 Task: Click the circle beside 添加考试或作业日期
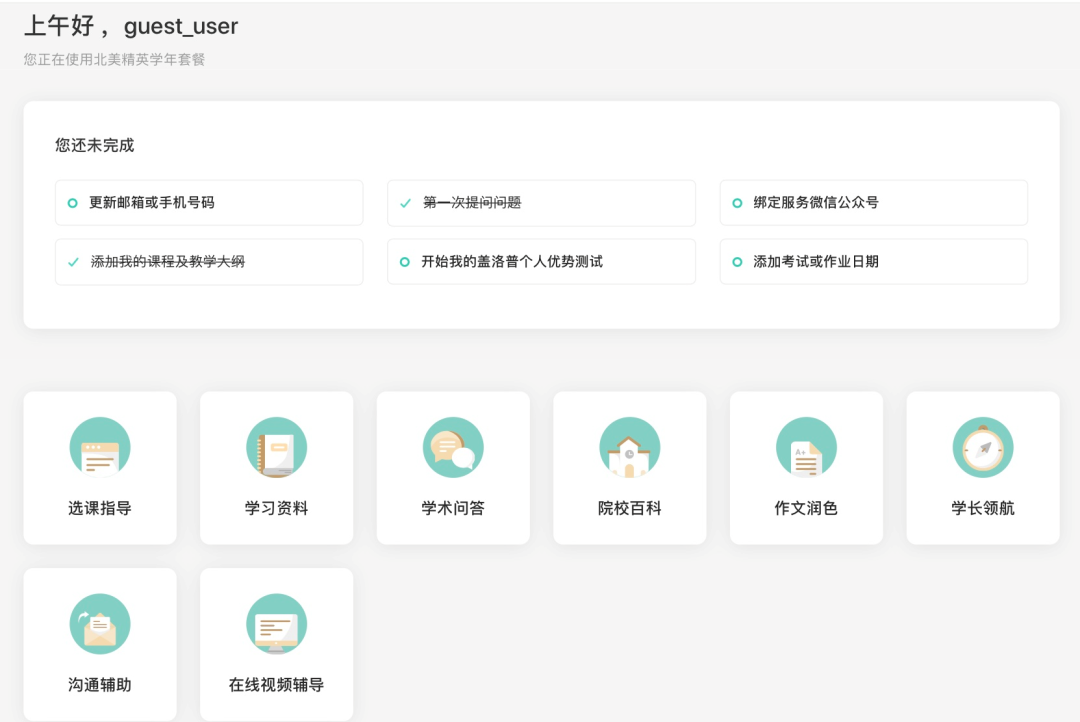737,262
